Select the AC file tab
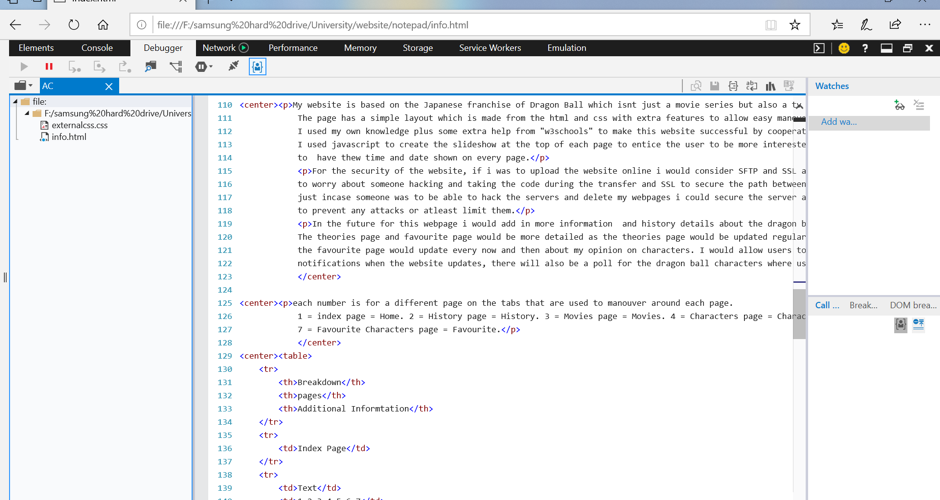 [79, 86]
